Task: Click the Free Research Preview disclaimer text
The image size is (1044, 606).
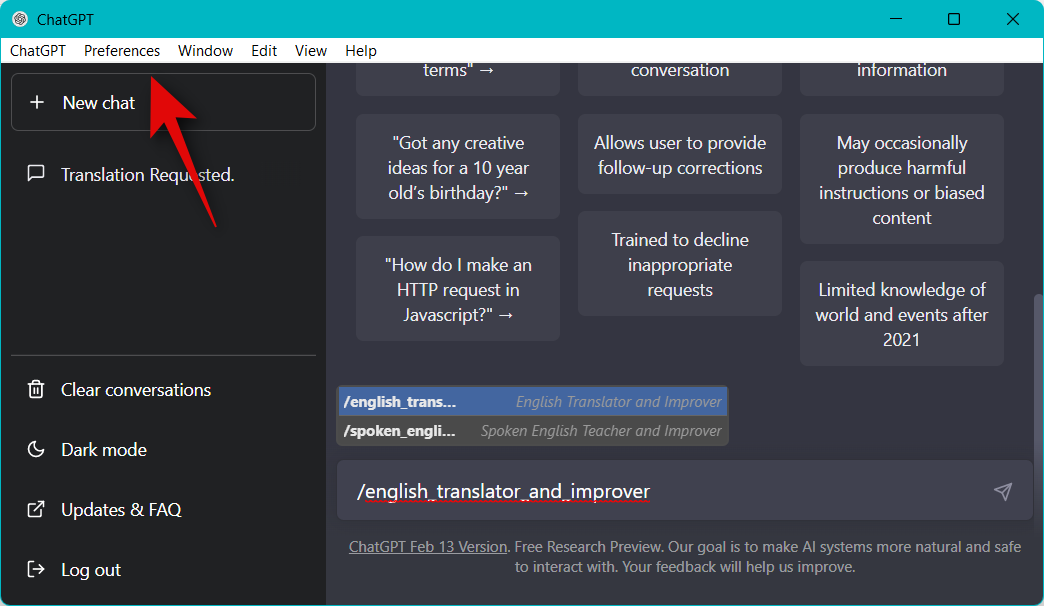Action: tap(685, 557)
